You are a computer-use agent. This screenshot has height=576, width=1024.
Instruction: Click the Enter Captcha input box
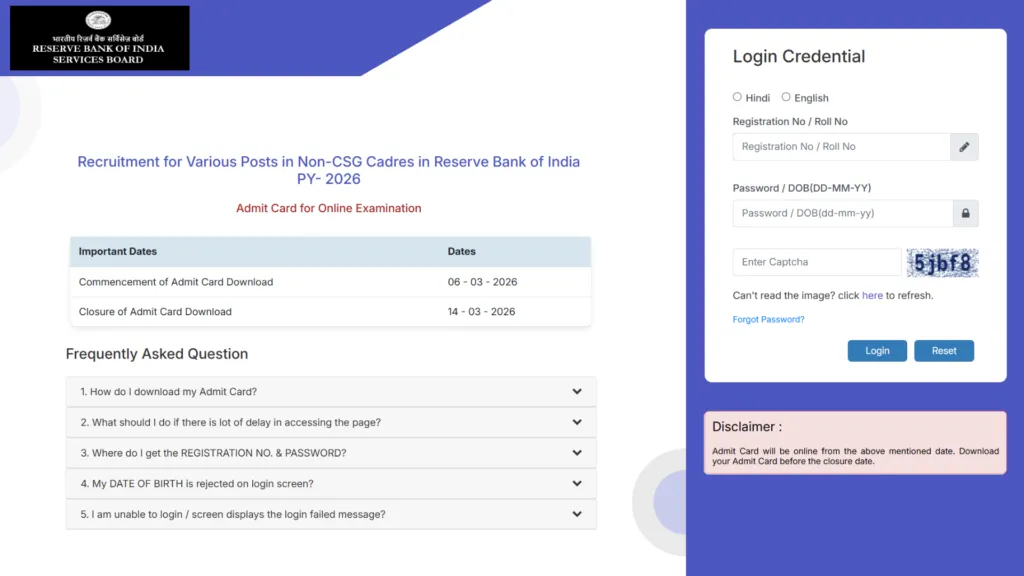click(x=815, y=261)
